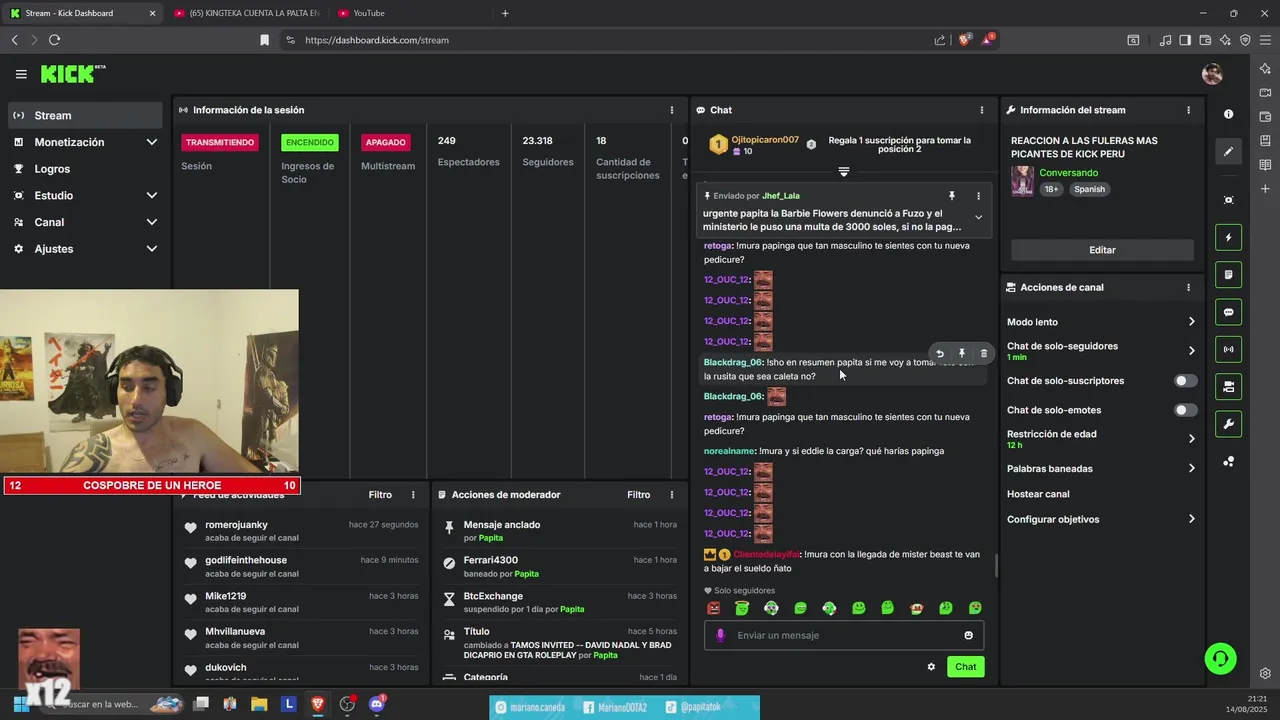Screen dimensions: 1280x720
Task: Click the browser address bar URL
Action: [x=377, y=40]
